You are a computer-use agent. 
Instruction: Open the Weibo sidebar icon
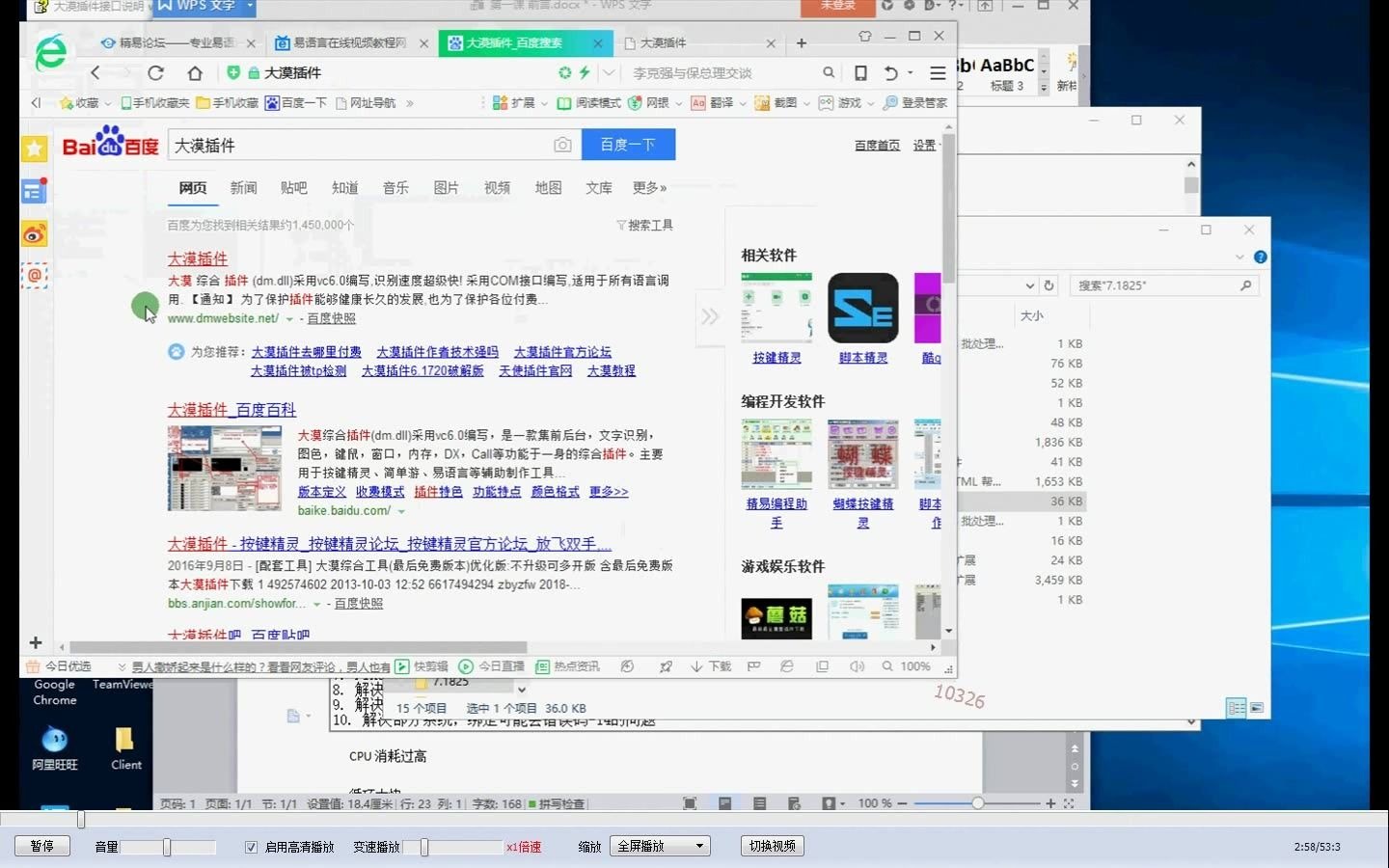(35, 234)
